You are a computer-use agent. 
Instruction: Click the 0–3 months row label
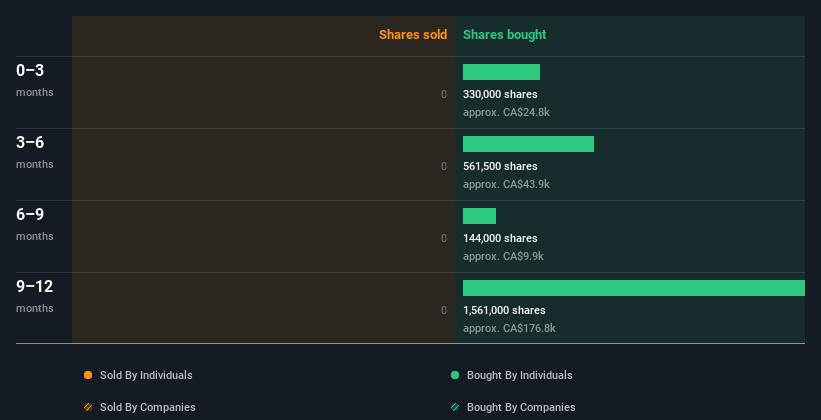click(x=35, y=80)
